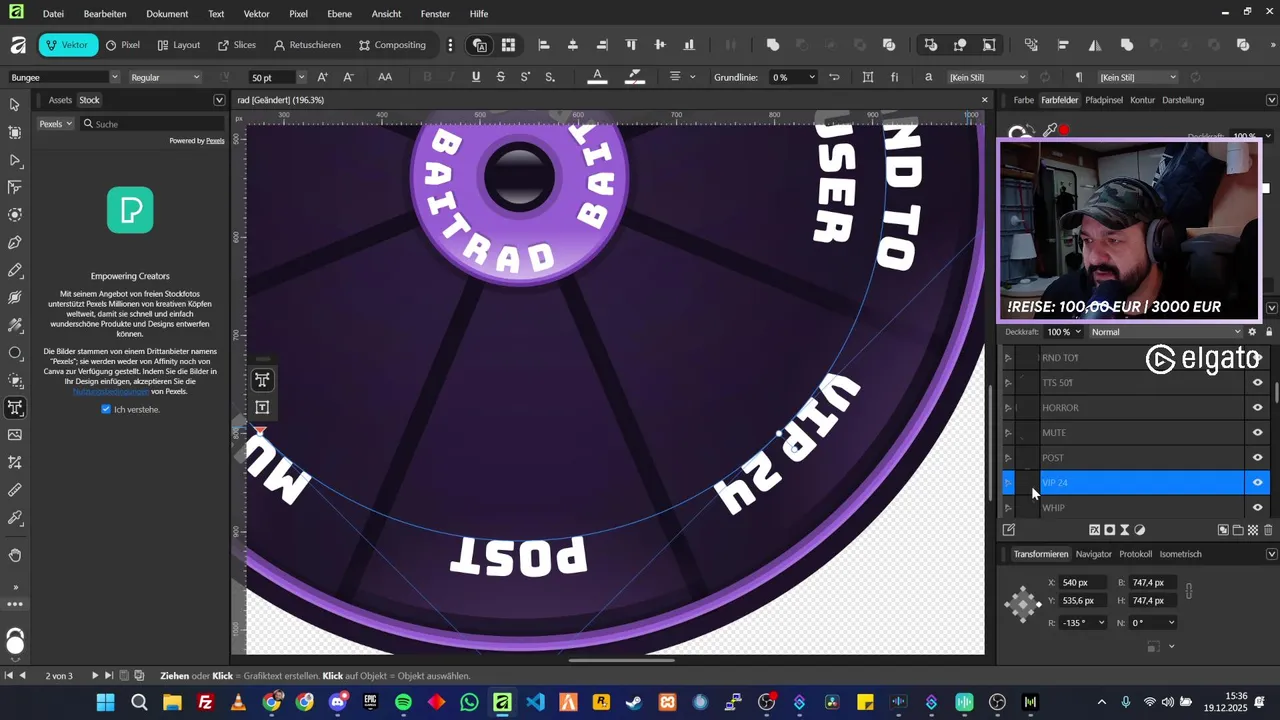Select the Move tool in left toolbar

[x=15, y=105]
